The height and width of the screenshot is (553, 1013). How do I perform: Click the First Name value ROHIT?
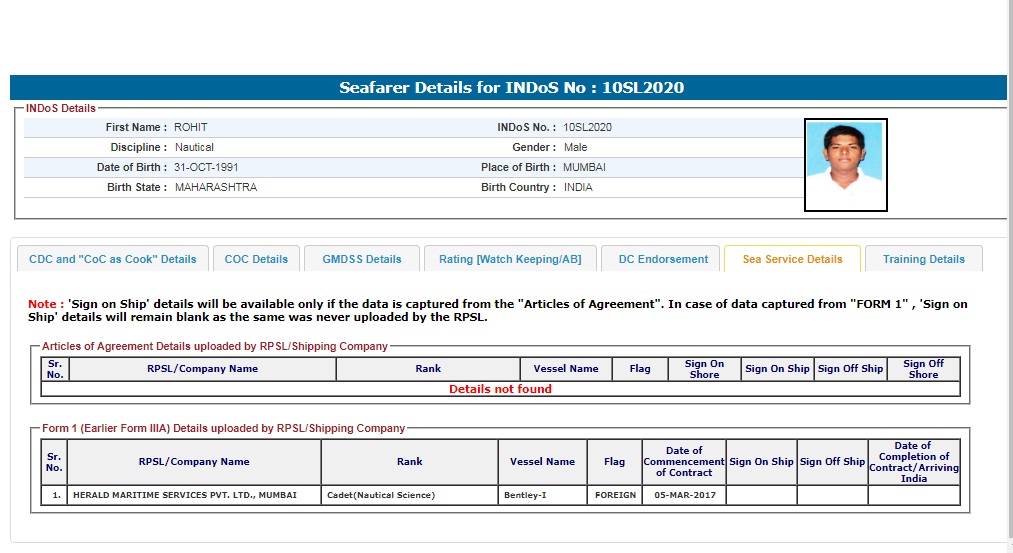click(191, 127)
